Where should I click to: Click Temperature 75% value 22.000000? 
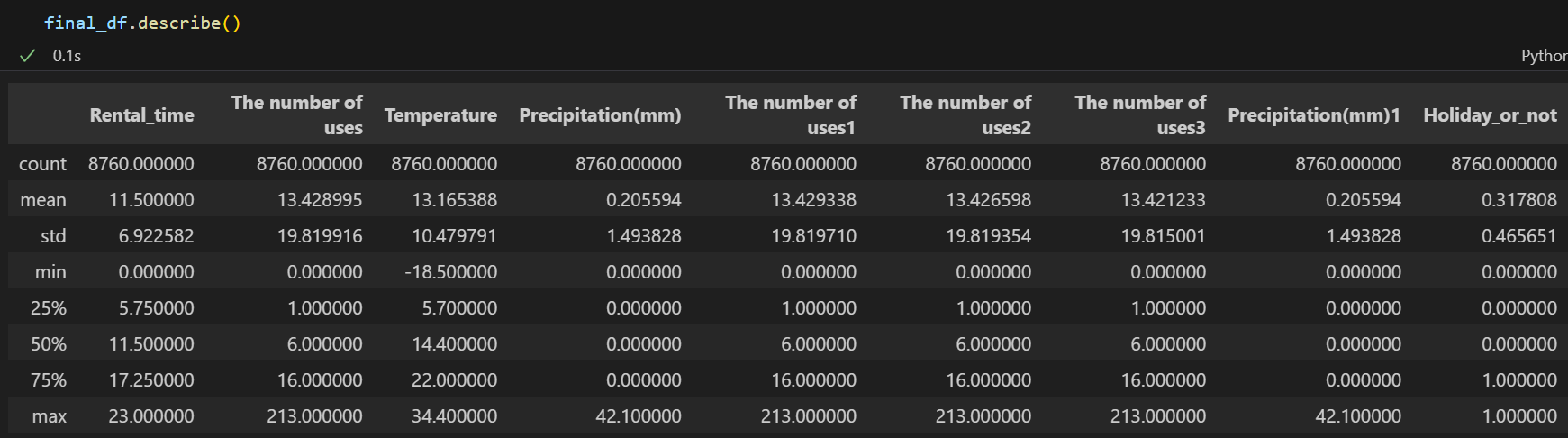(454, 380)
